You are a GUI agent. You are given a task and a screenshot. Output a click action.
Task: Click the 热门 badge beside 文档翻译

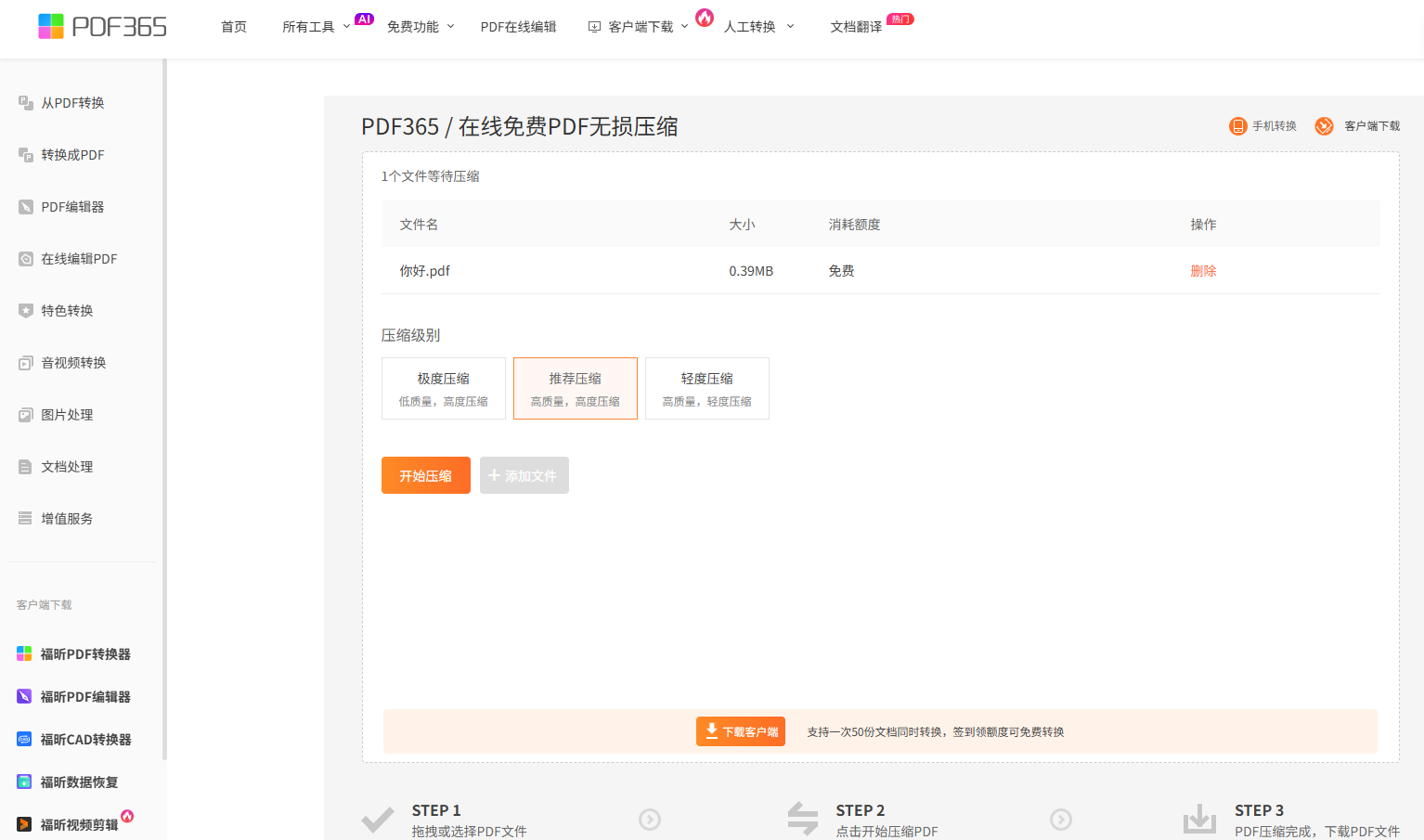coord(900,19)
